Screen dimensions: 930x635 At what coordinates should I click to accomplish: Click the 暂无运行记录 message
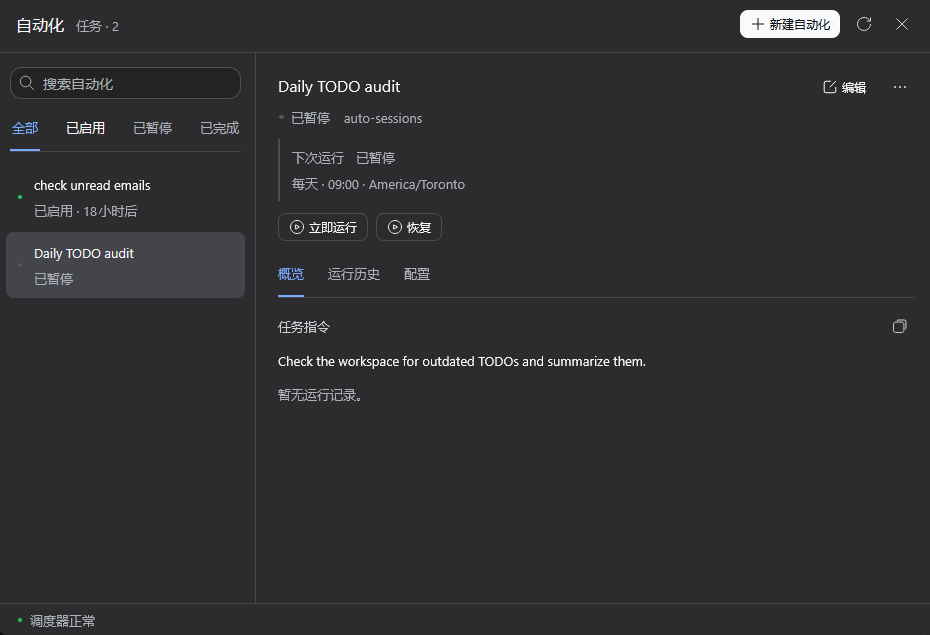(320, 395)
